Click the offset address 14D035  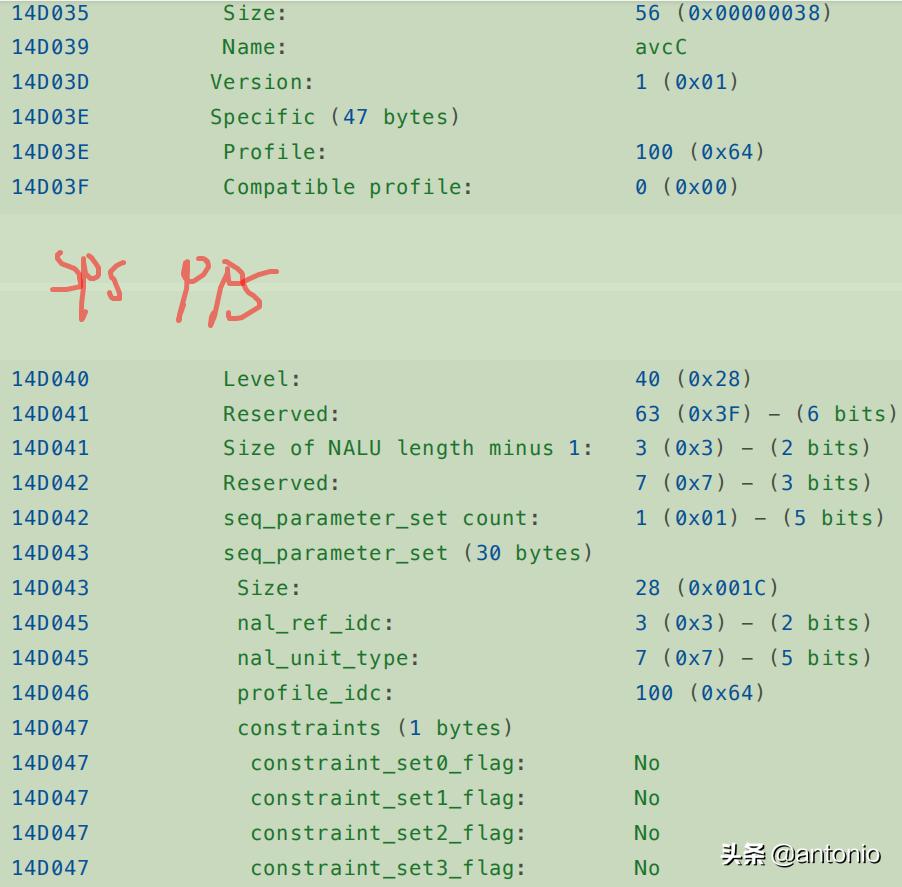pyautogui.click(x=50, y=13)
